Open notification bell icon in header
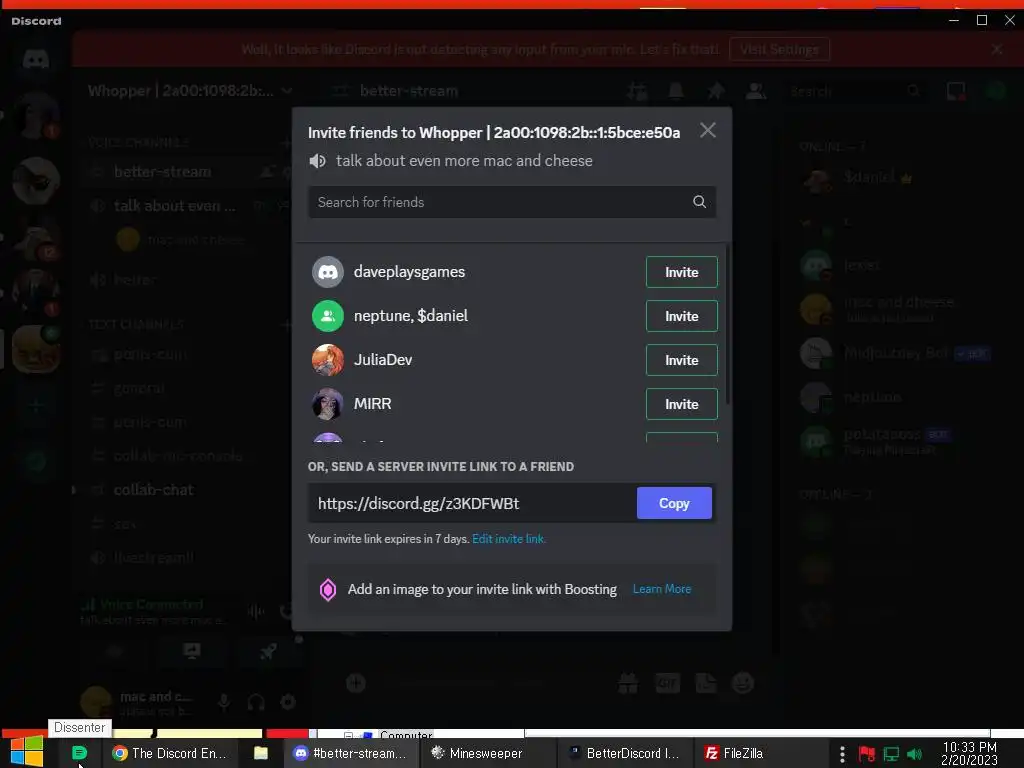 coord(676,91)
